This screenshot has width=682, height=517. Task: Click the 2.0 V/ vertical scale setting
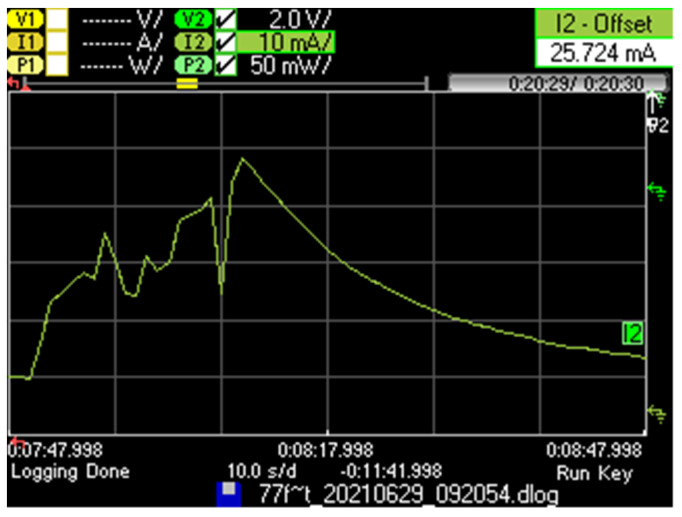point(288,18)
